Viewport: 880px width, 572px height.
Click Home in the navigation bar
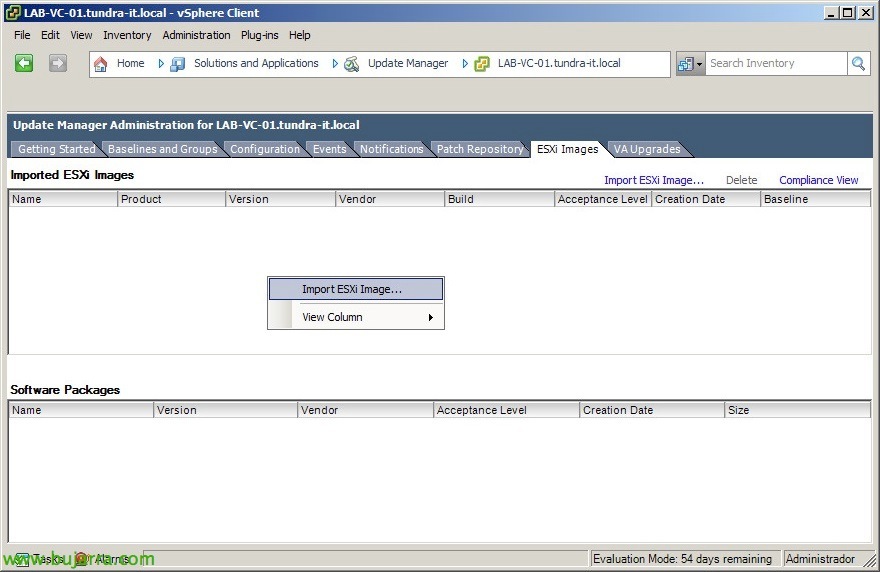pos(131,63)
